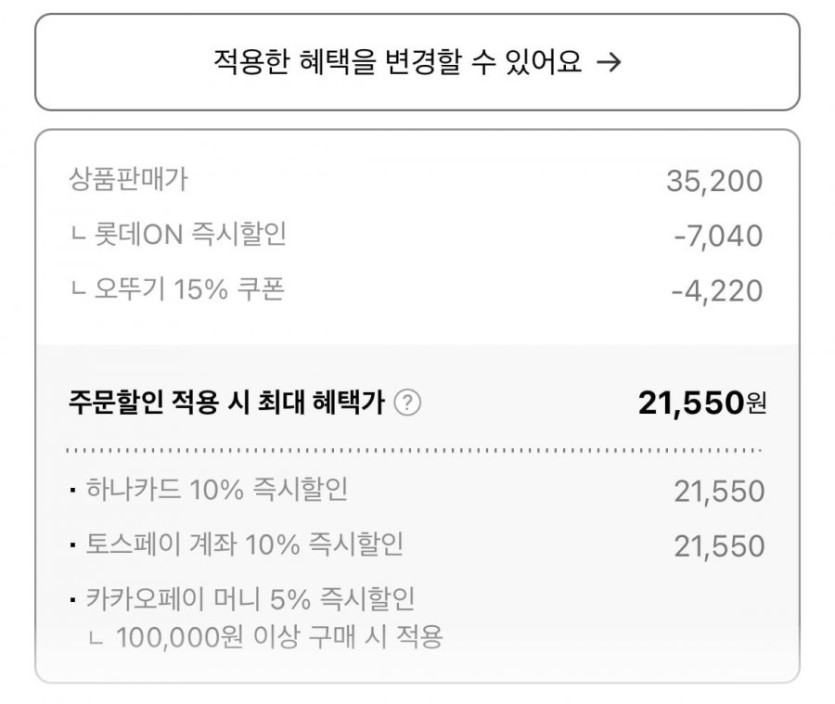835x704 pixels.
Task: Click the 21,550 price beside 토스페이
Action: pyautogui.click(x=719, y=547)
